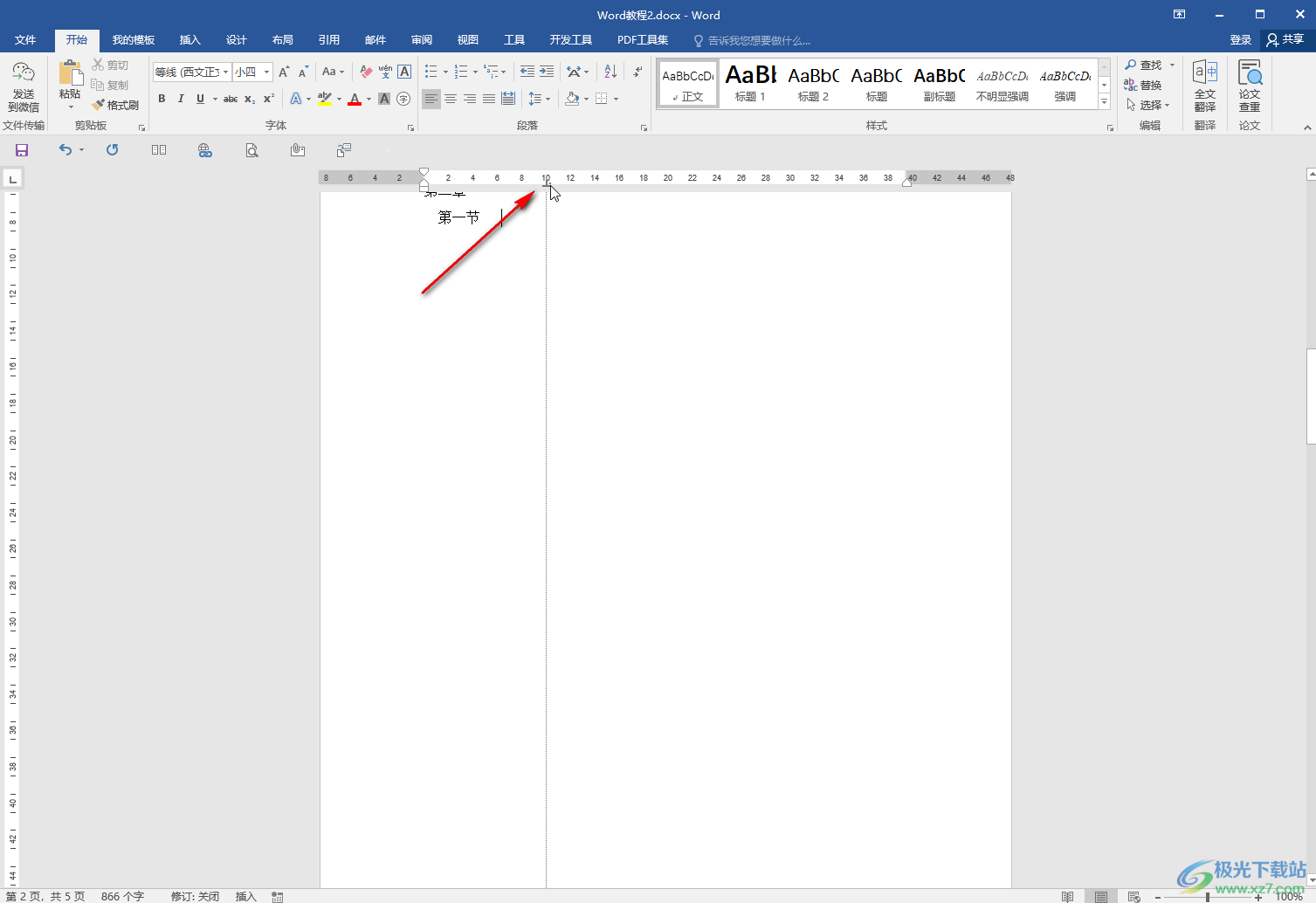Apply the 标题 1 heading style

pos(750,84)
